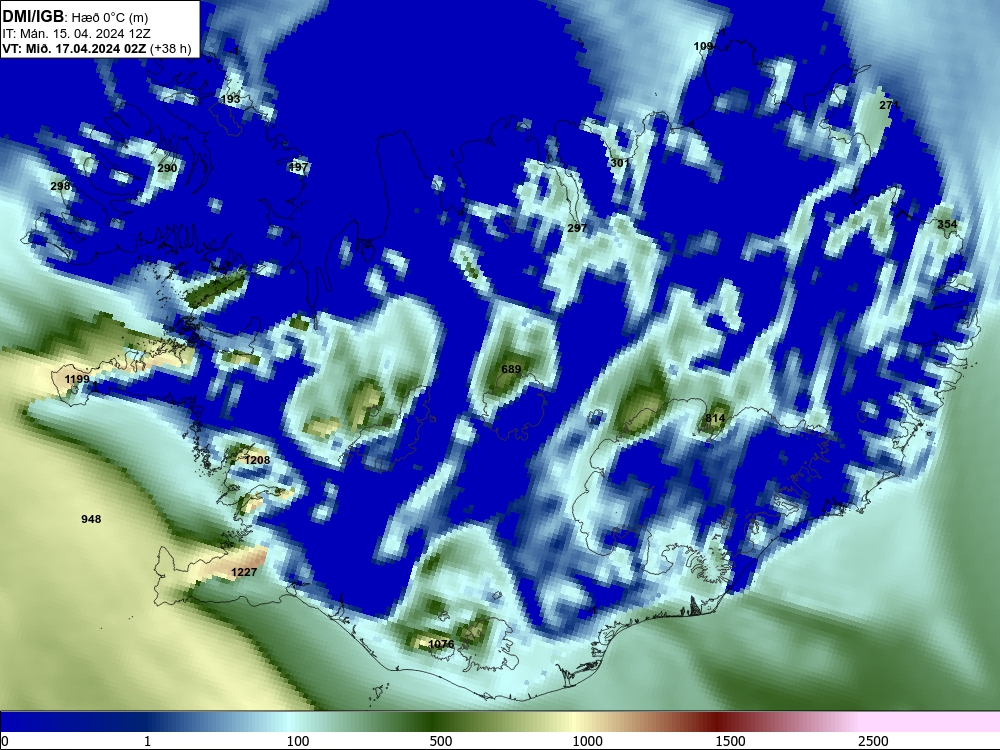Click the map value label 689

(511, 369)
